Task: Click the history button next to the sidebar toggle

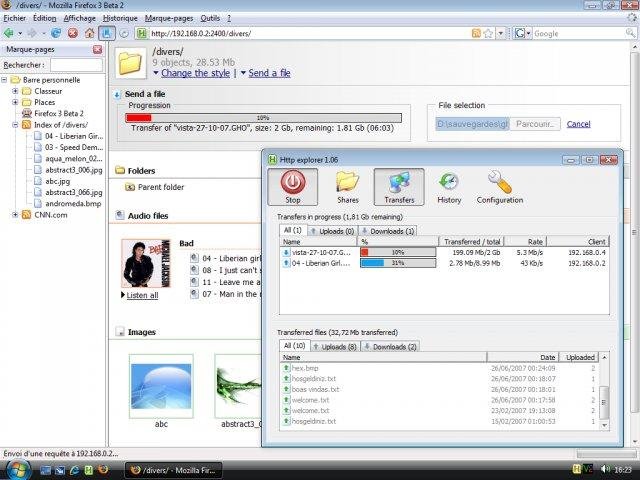Action: (x=124, y=33)
